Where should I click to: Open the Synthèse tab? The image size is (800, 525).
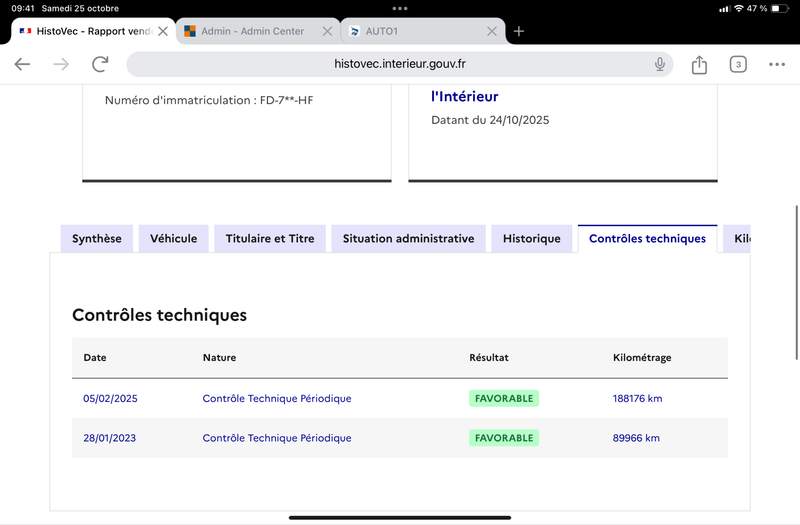(97, 239)
